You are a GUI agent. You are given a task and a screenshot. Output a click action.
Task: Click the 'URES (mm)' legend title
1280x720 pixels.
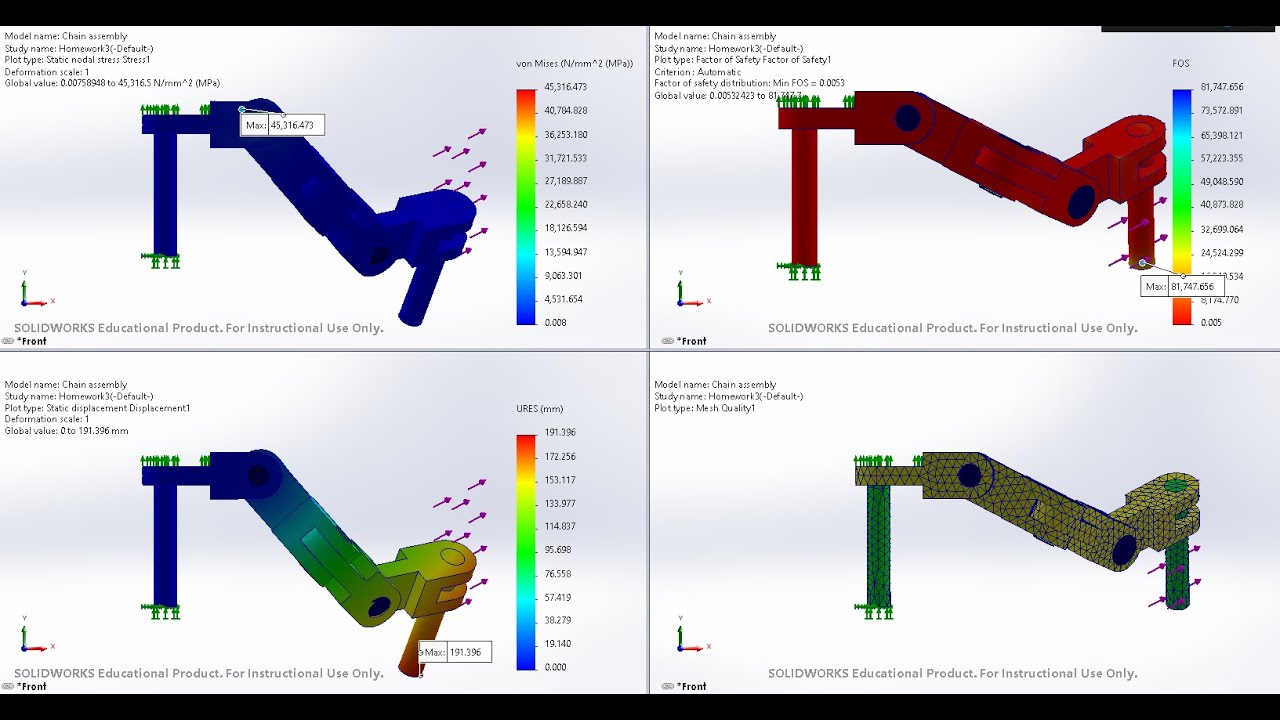pos(540,408)
